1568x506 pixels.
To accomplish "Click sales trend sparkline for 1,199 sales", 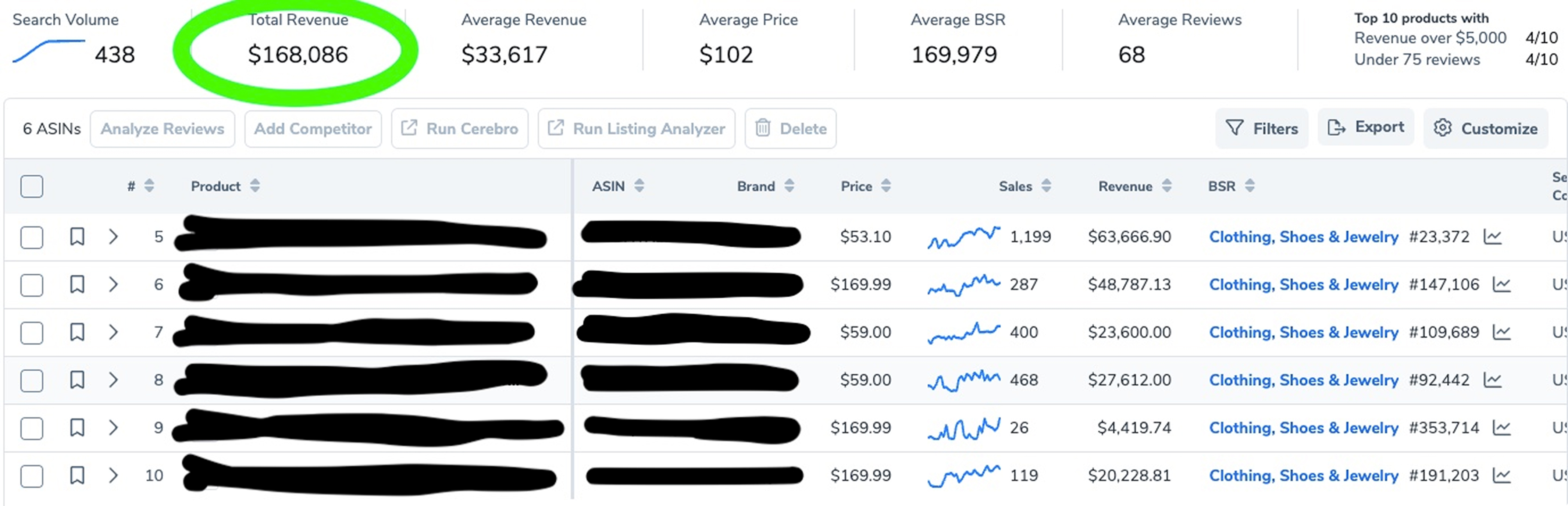I will coord(963,237).
